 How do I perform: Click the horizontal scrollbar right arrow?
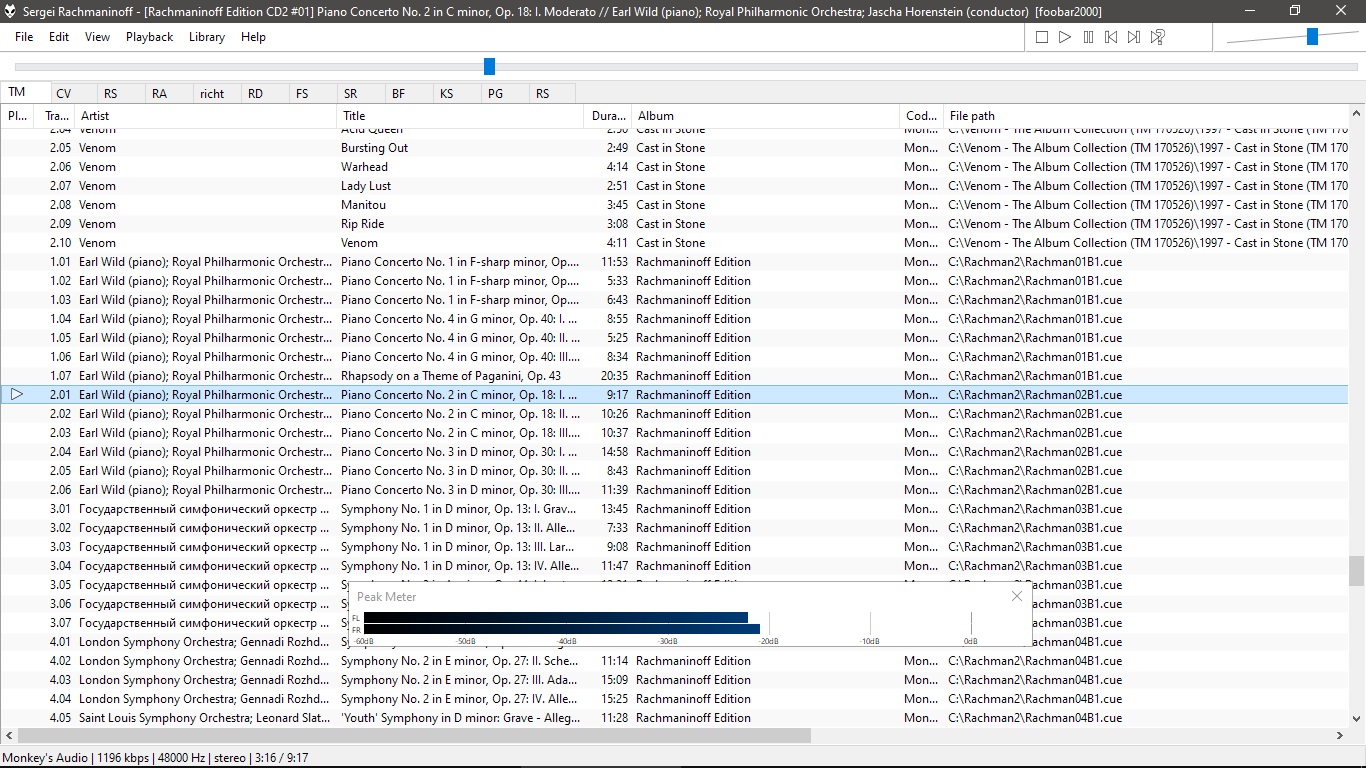(1340, 735)
